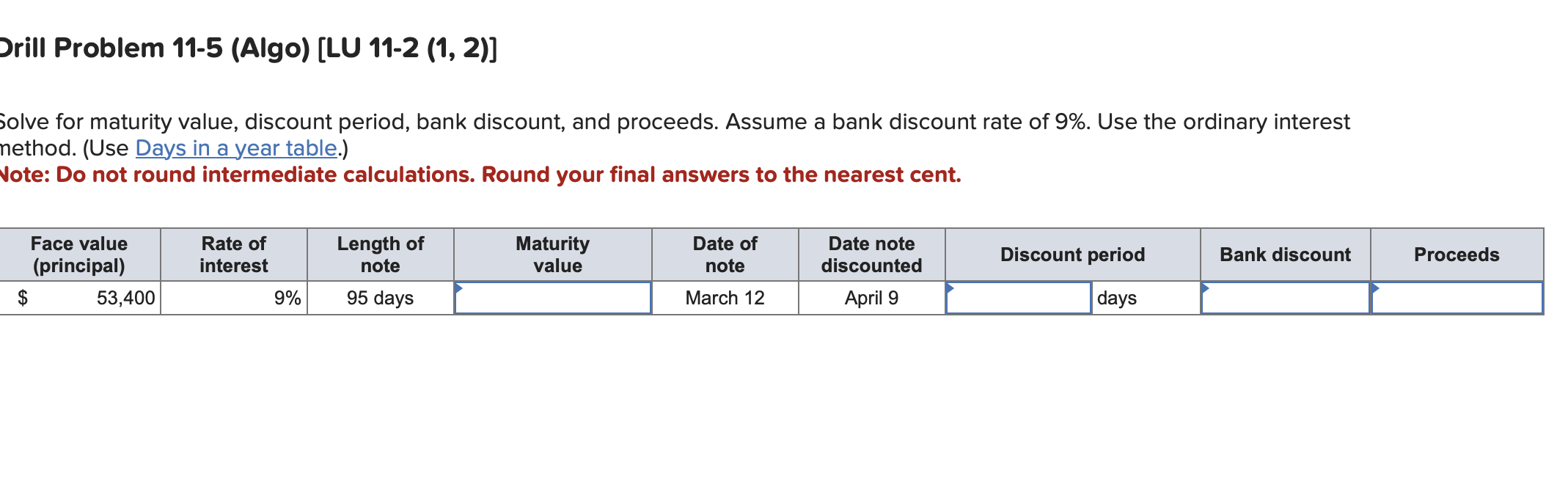
Task: Click the March 12 date cell
Action: point(725,298)
